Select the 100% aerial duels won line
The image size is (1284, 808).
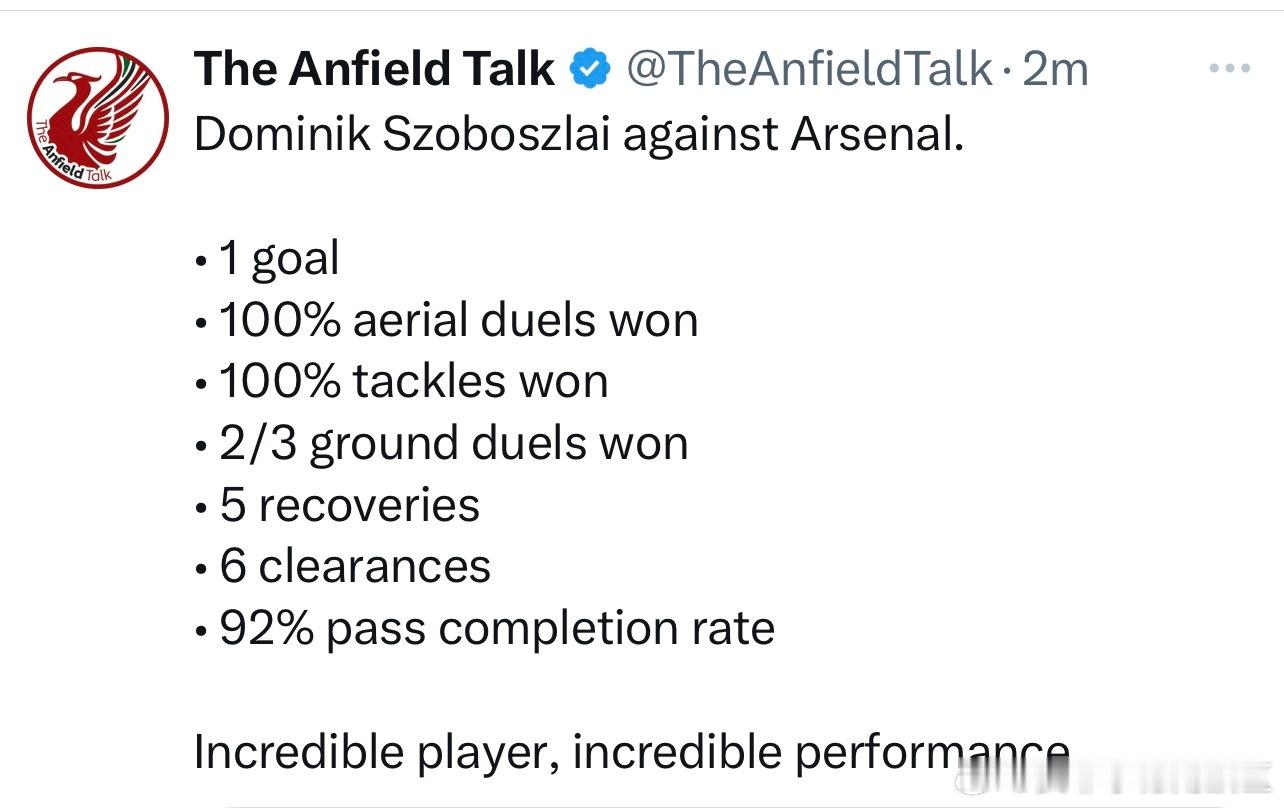[446, 320]
